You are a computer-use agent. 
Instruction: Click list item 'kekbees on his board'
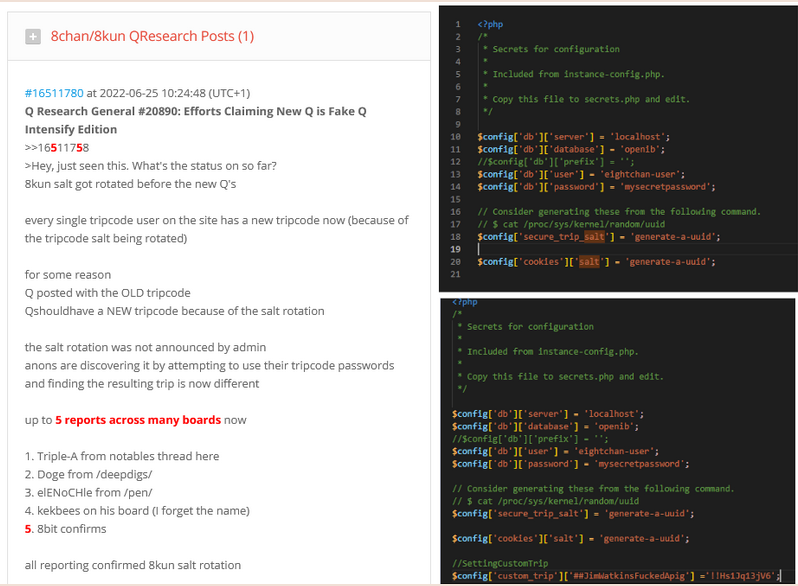pyautogui.click(x=137, y=511)
